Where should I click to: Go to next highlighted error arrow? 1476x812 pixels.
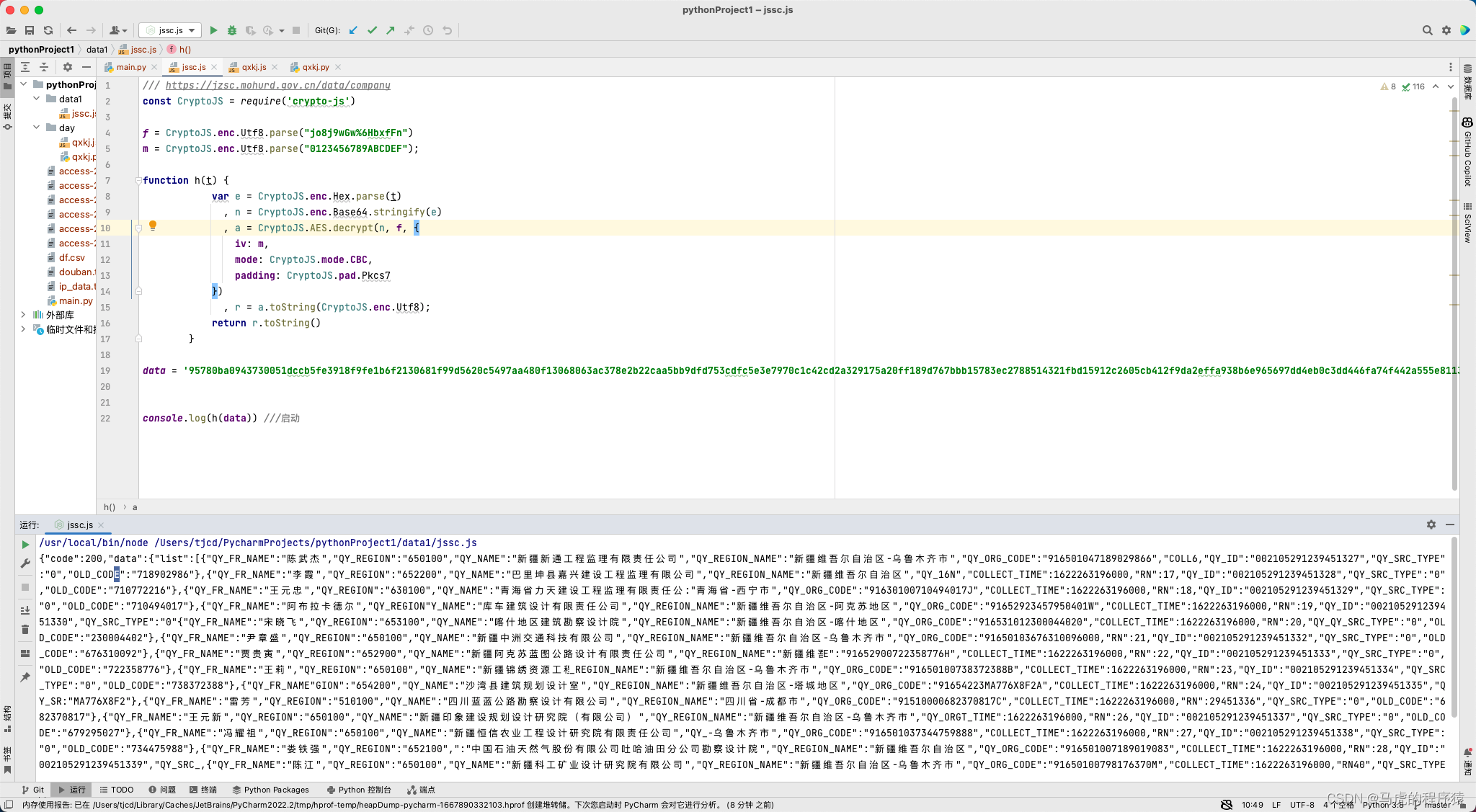click(x=1451, y=86)
